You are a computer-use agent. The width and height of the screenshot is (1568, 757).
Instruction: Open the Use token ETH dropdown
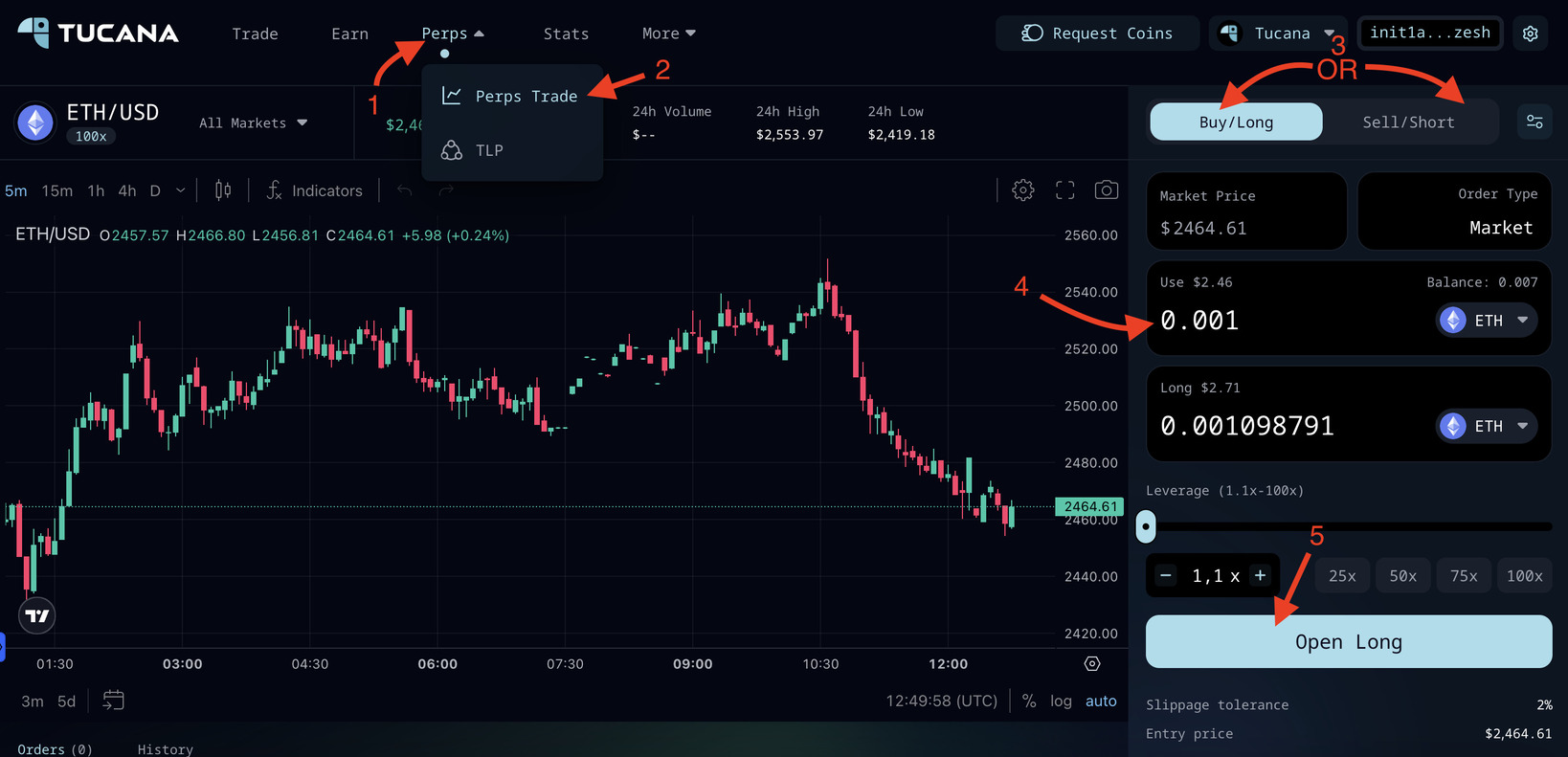coord(1487,320)
